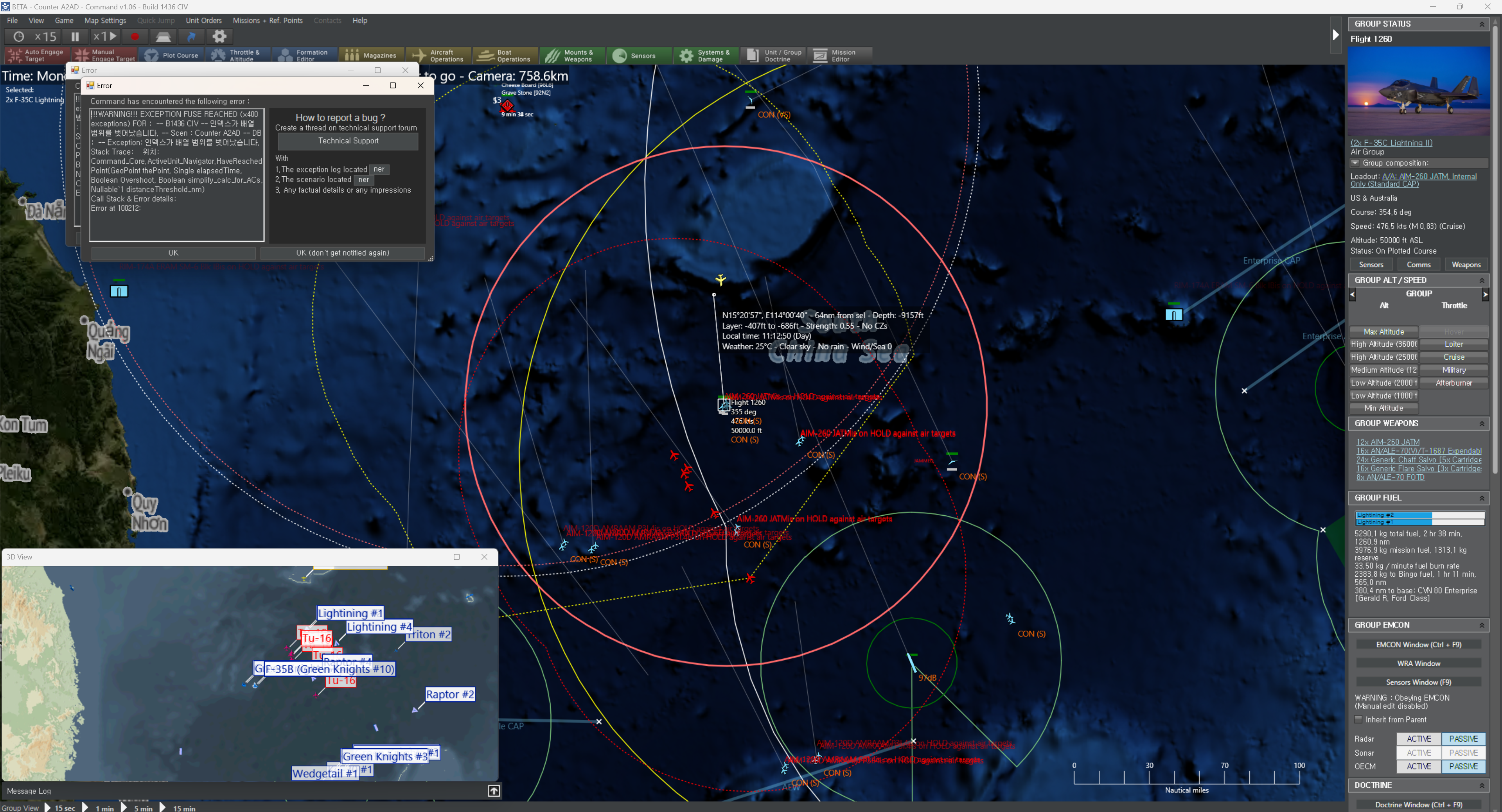Click Manual Engage Target in the toolbar
1502x812 pixels.
[105, 56]
